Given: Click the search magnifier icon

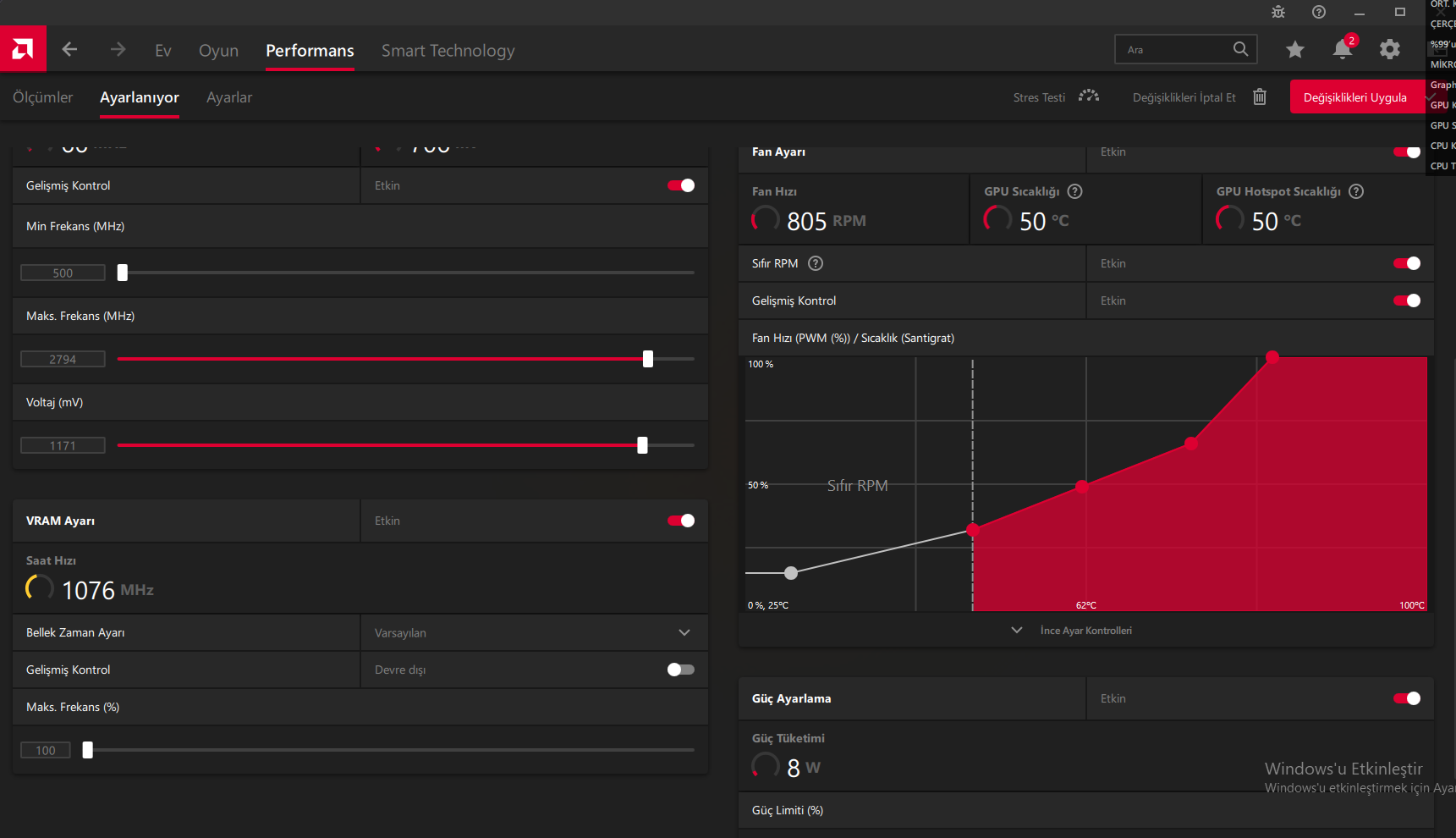Looking at the screenshot, I should [x=1240, y=49].
